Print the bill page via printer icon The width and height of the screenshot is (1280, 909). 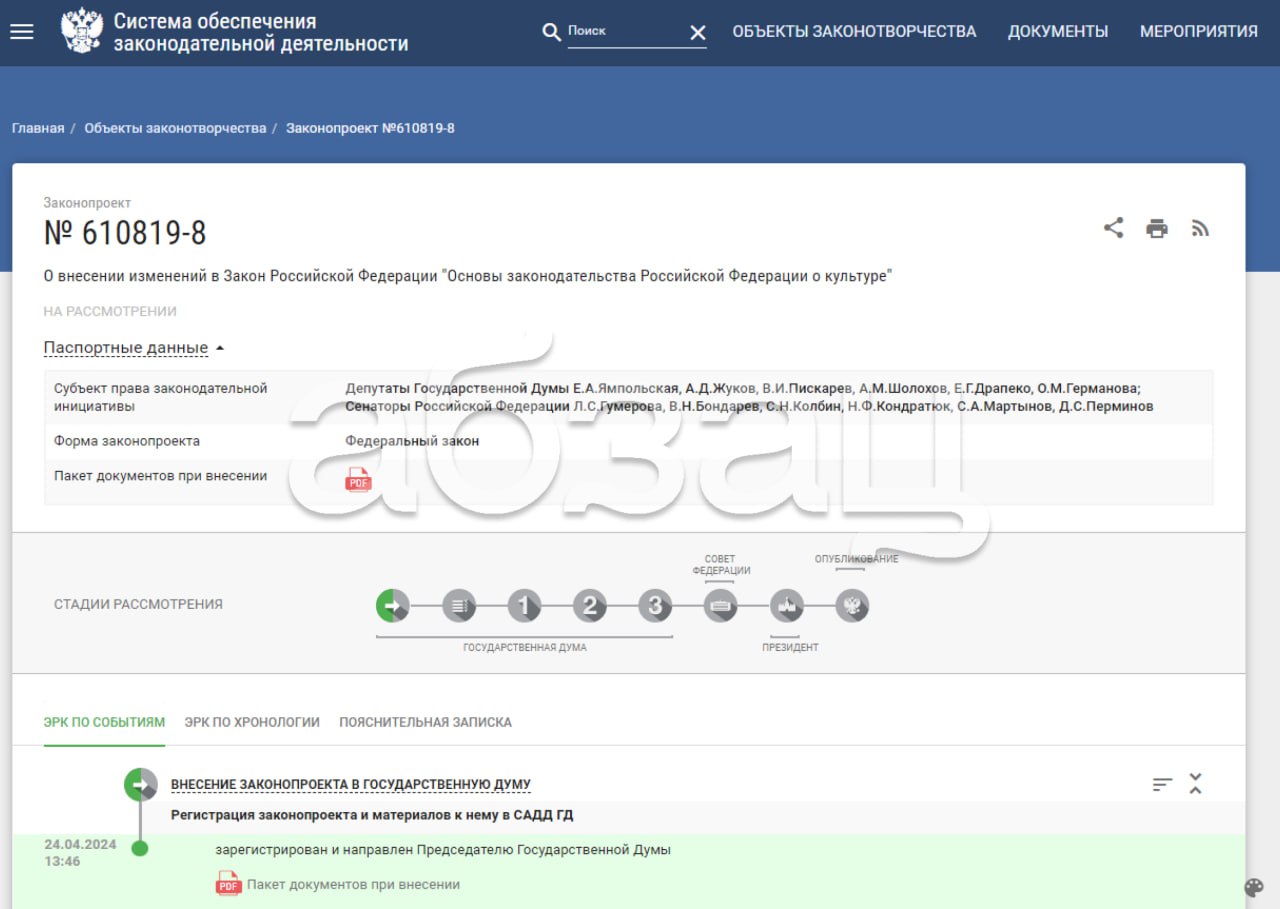click(1157, 228)
